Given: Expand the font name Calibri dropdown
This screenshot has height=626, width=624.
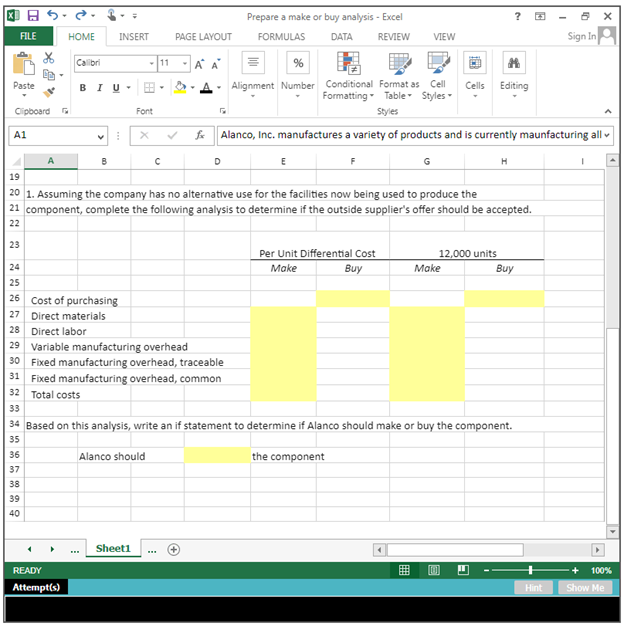Looking at the screenshot, I should point(152,63).
